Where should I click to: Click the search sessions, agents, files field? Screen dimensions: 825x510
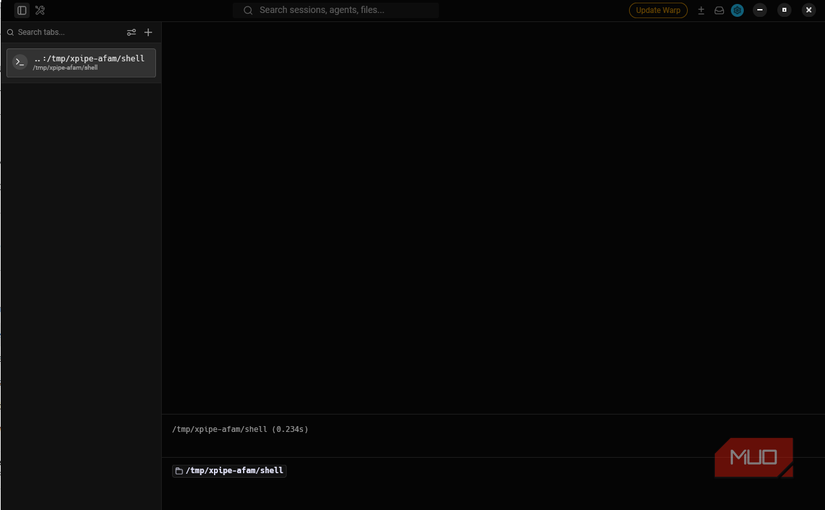coord(336,10)
